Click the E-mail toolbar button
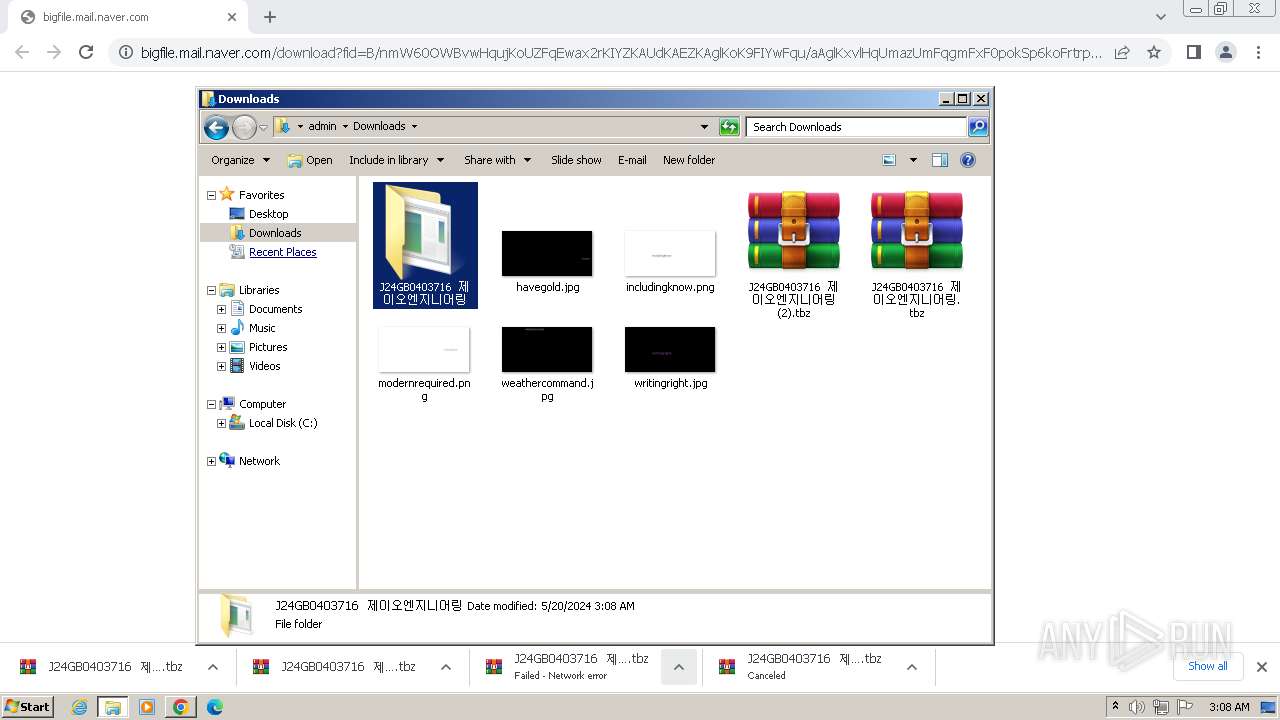Screen dimensions: 1280x720 [632, 160]
